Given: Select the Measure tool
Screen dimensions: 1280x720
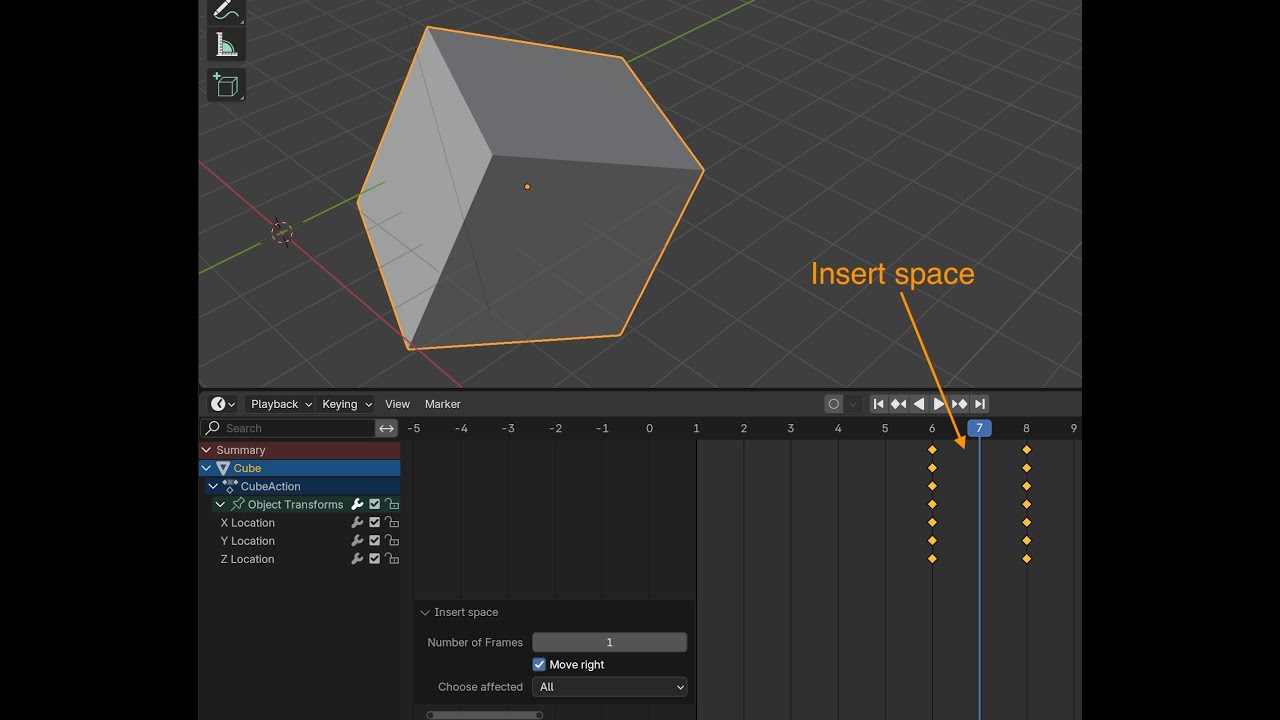Looking at the screenshot, I should click(x=226, y=45).
